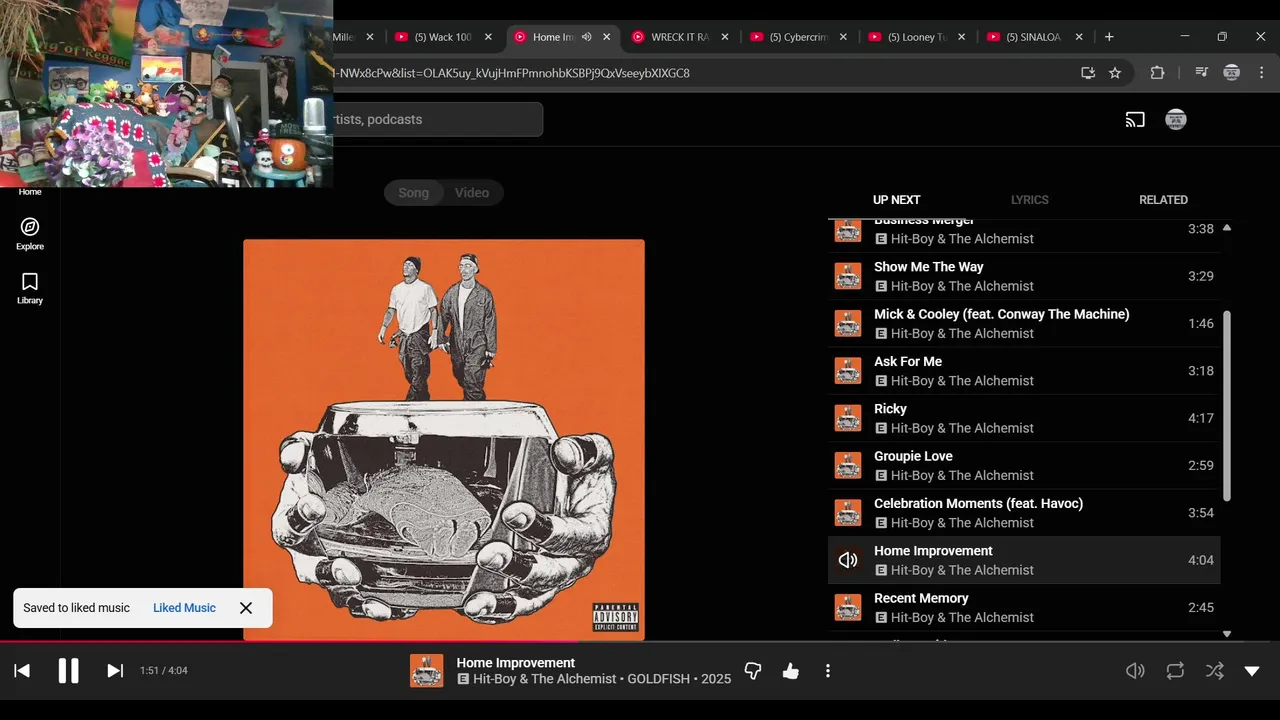Select the UP NEXT tab
1280x720 pixels.
(x=896, y=200)
